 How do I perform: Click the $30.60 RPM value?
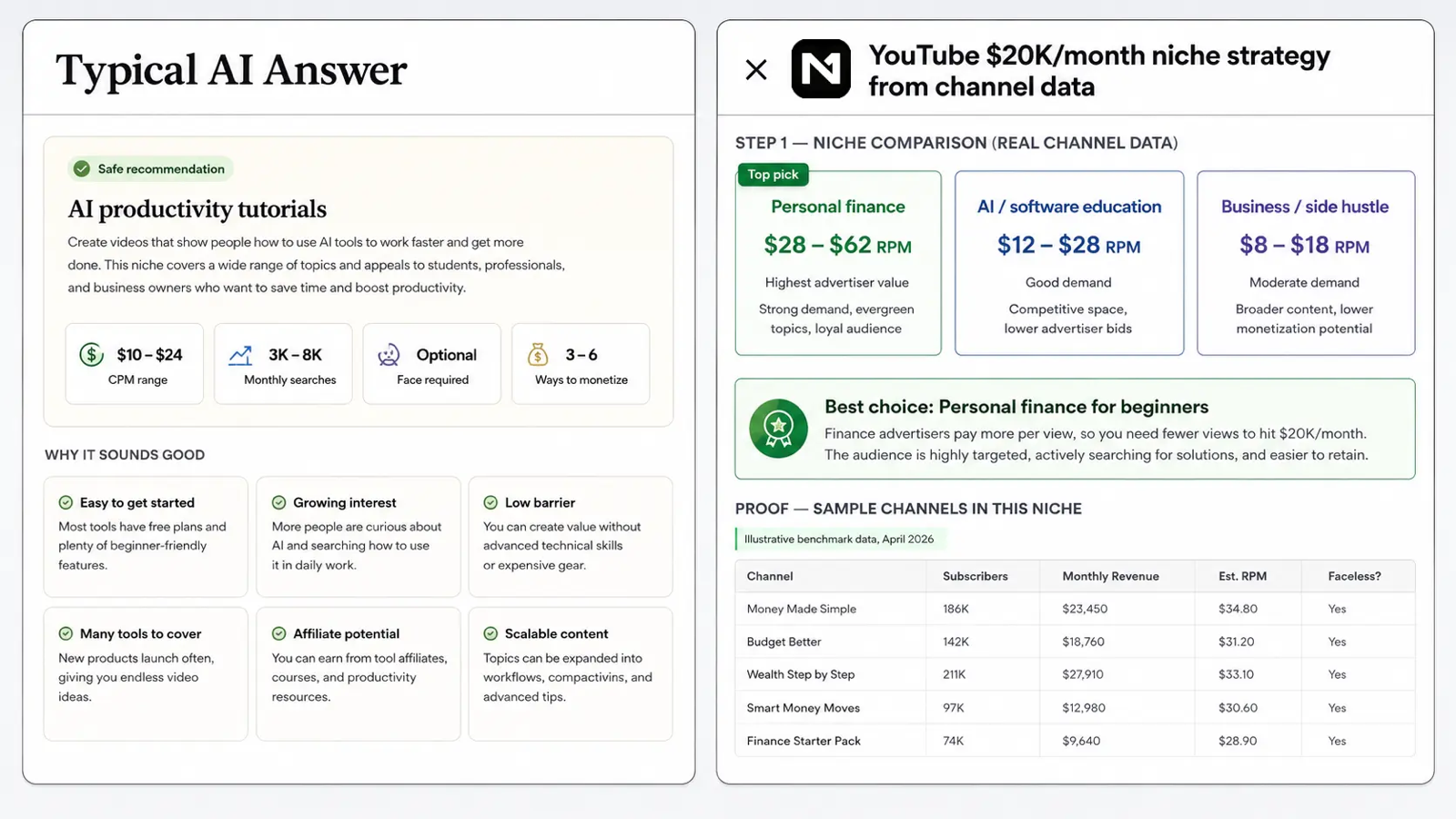pyautogui.click(x=1238, y=708)
